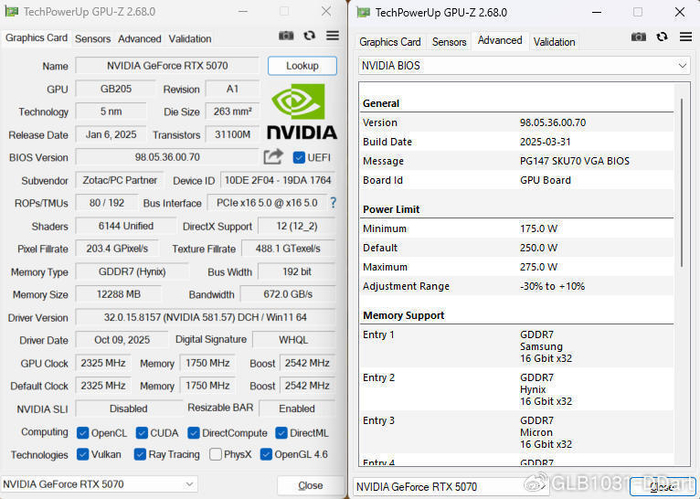Click the Subvendor field Zotac/PC Partner

click(120, 180)
